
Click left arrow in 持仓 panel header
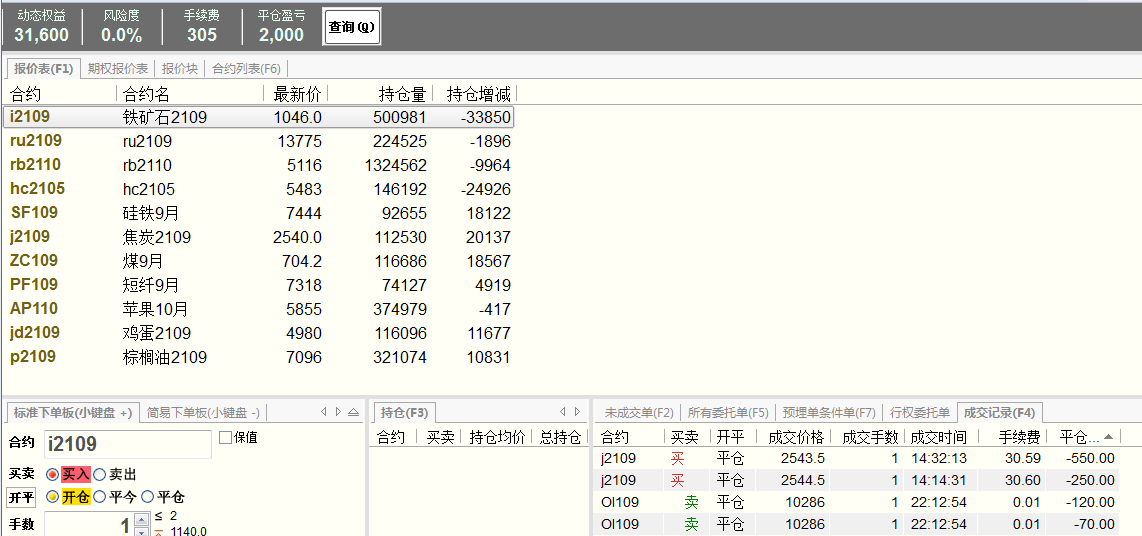pyautogui.click(x=562, y=412)
